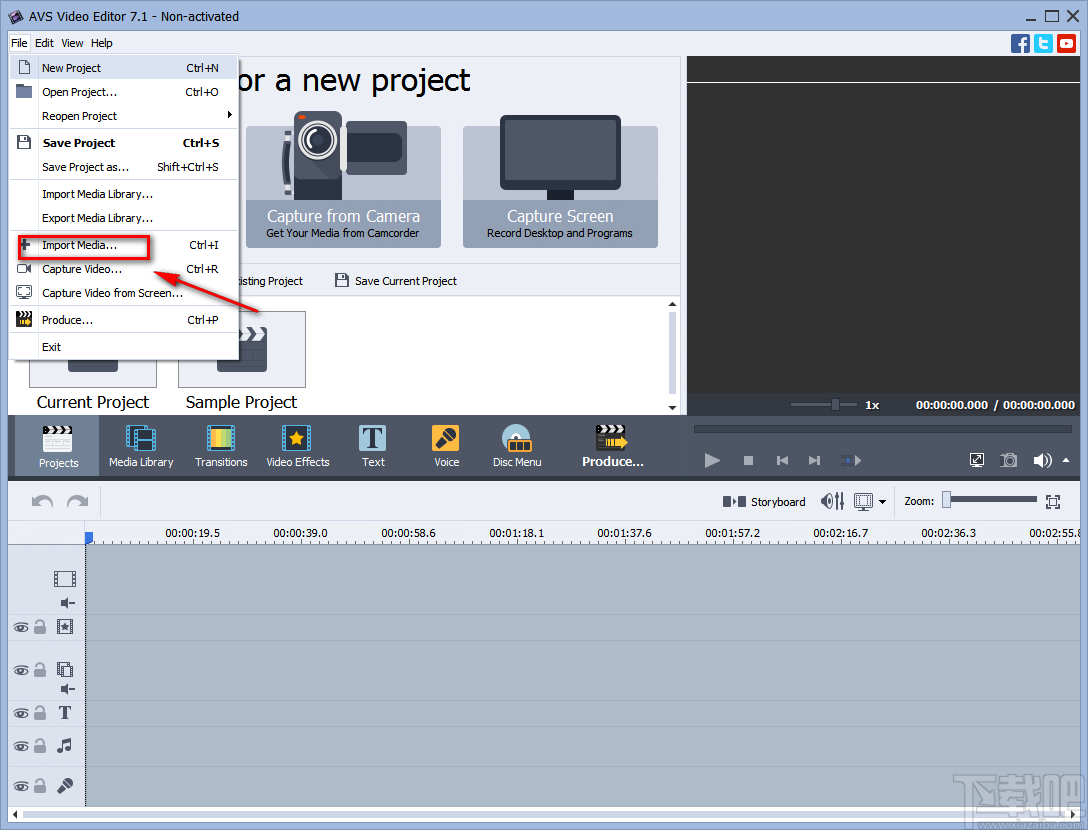Jump to next frame
Viewport: 1088px width, 830px height.
point(815,460)
